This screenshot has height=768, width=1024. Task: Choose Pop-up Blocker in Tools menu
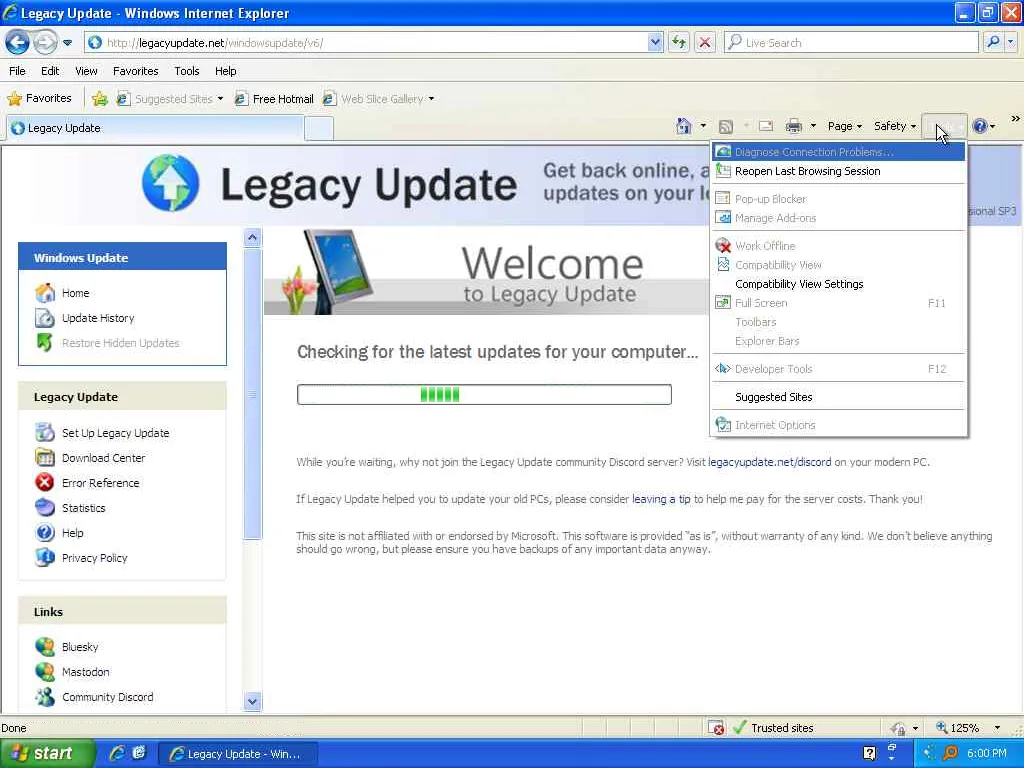[839, 199]
